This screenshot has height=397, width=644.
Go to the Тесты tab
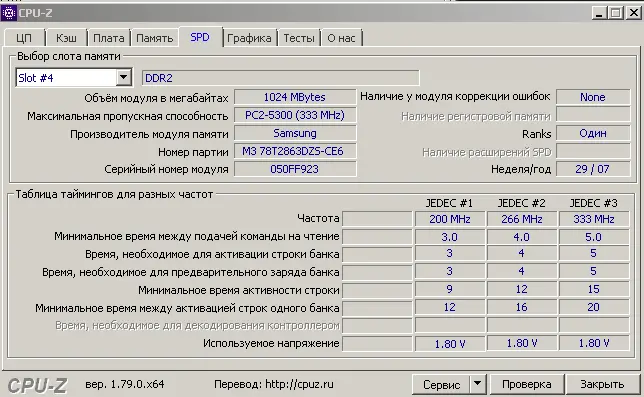[x=299, y=38]
